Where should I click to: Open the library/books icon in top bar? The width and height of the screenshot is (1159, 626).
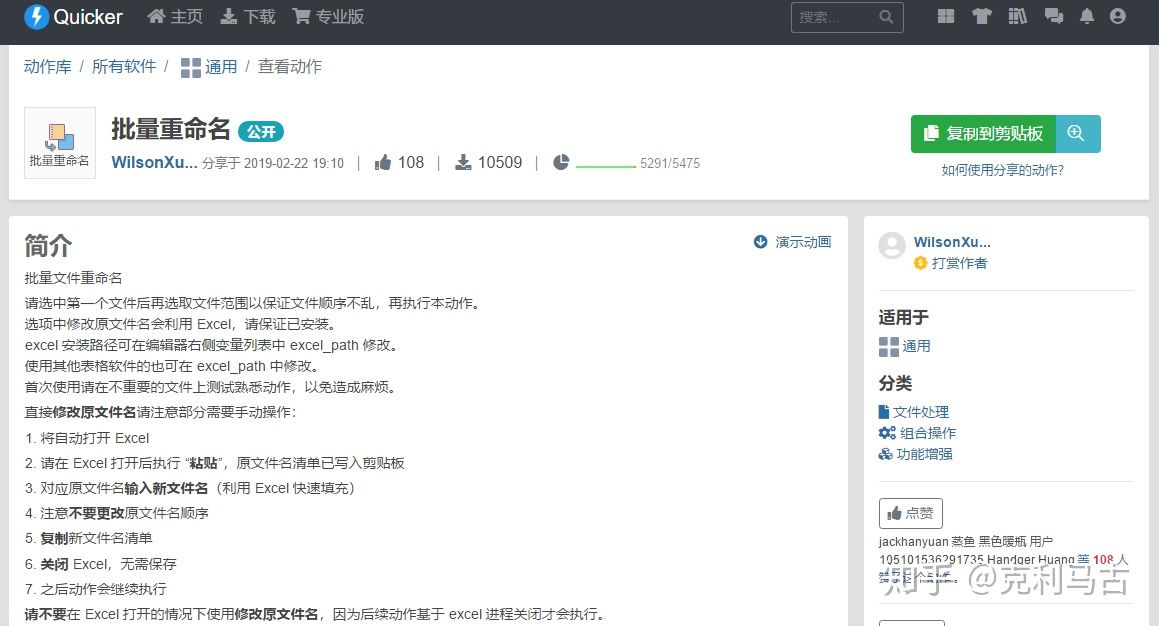click(1017, 15)
